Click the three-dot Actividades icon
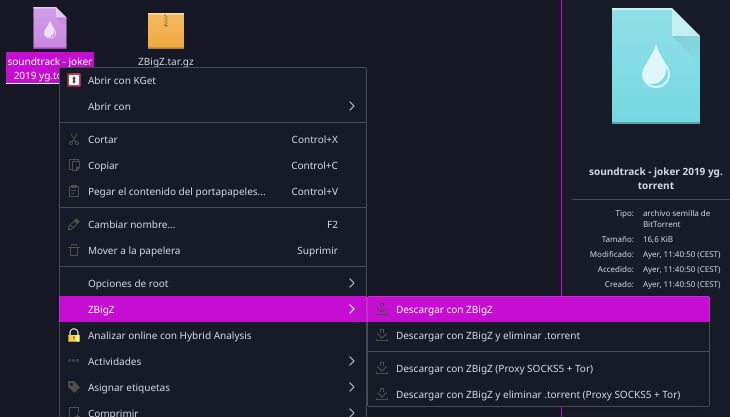This screenshot has height=417, width=730. [x=74, y=361]
